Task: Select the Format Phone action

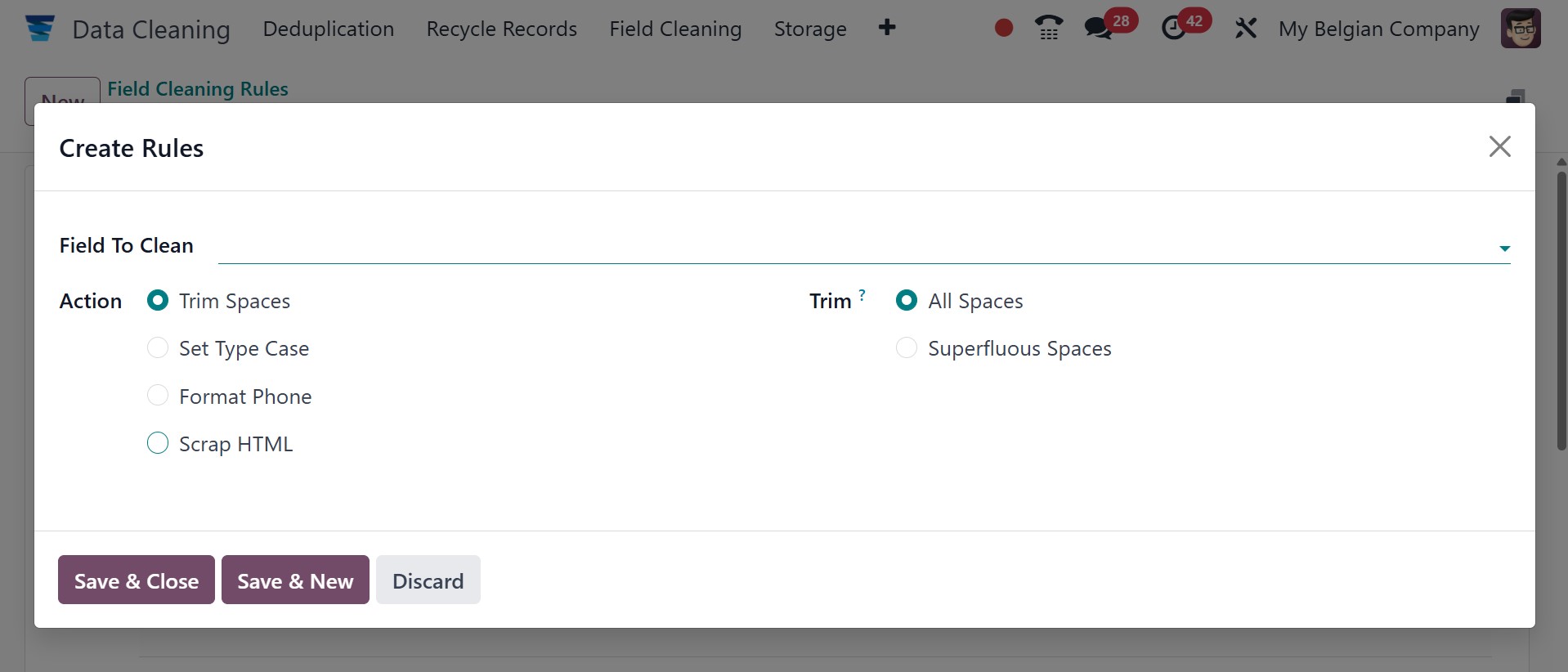Action: click(x=158, y=396)
